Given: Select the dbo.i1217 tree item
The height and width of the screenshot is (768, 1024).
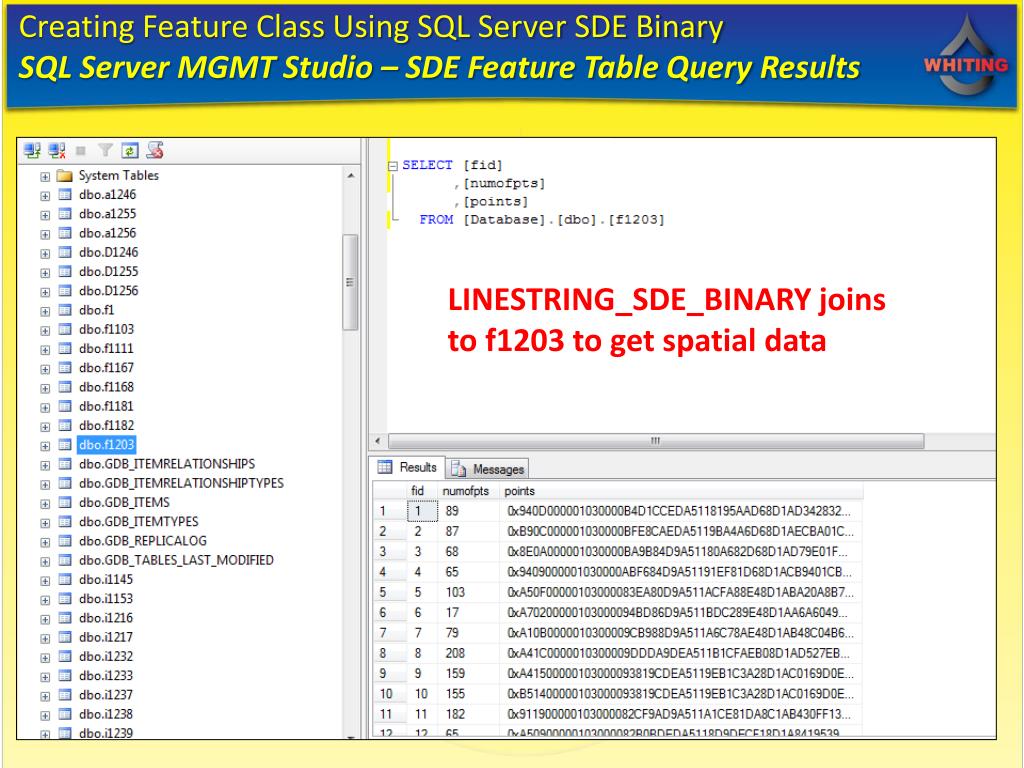Looking at the screenshot, I should [106, 637].
